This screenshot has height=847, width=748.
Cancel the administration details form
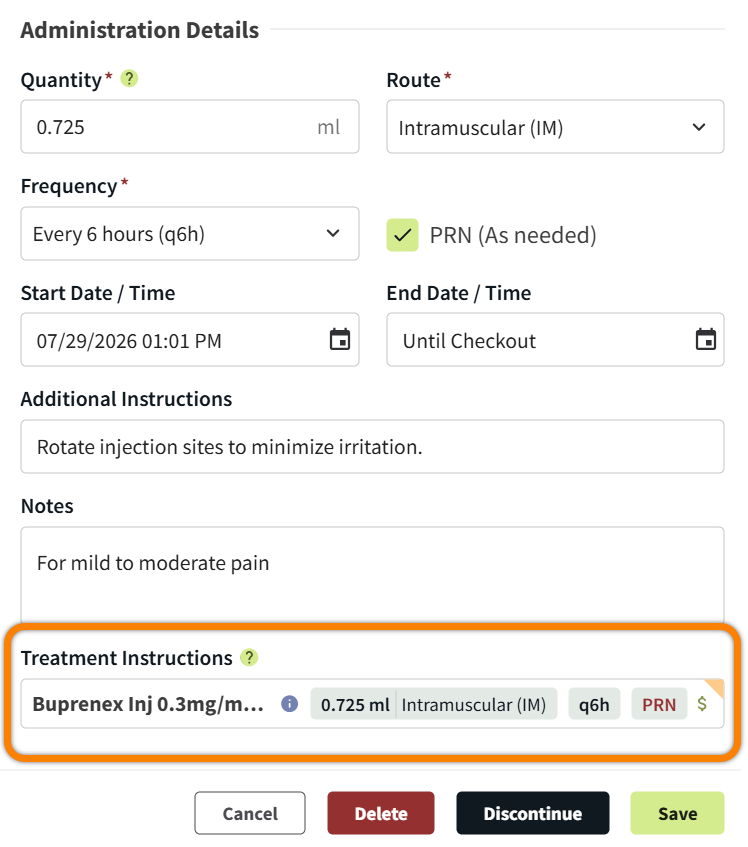[x=250, y=813]
